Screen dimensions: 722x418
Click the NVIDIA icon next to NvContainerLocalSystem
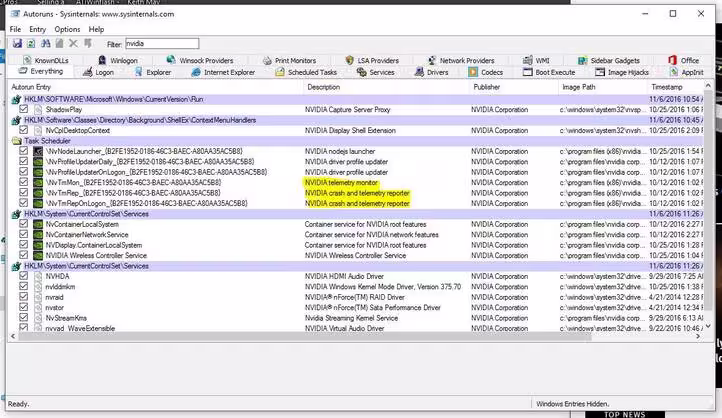[x=38, y=225]
